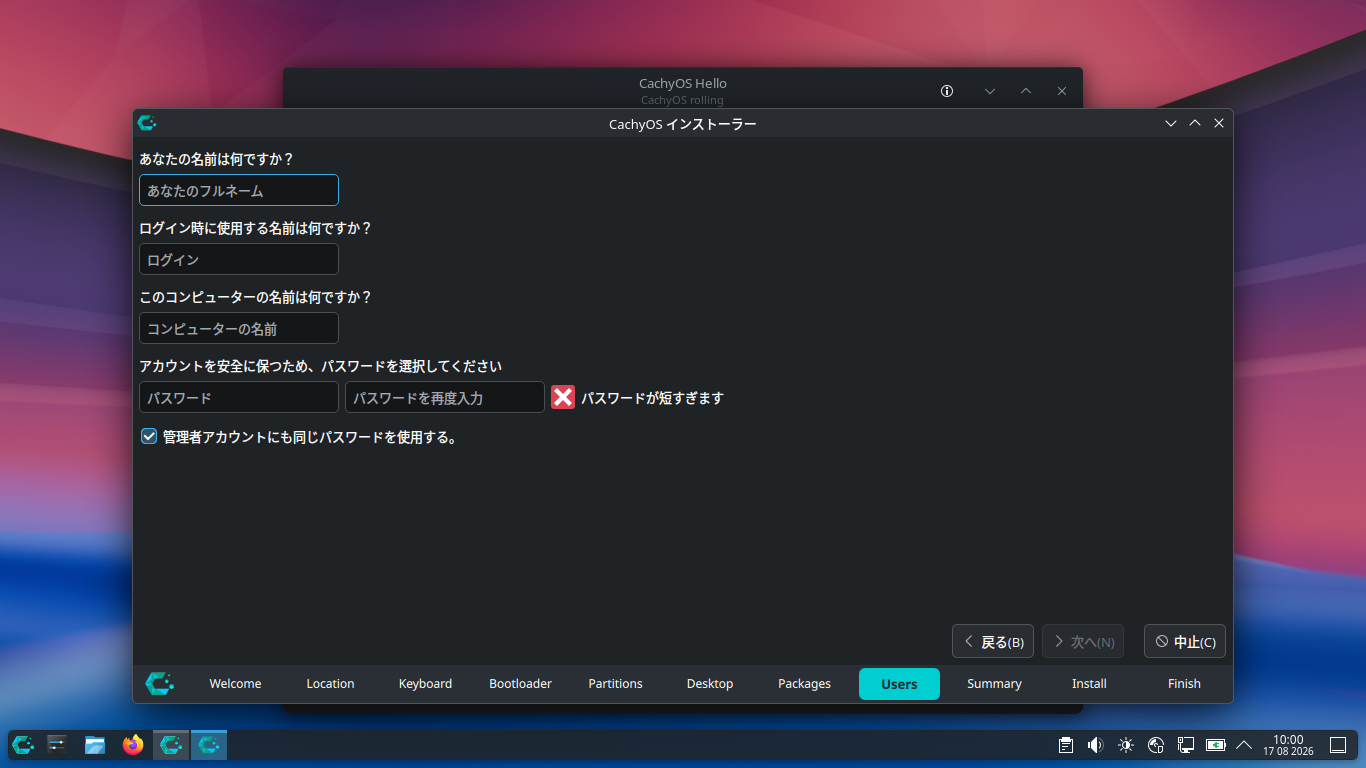The image size is (1366, 768).
Task: Open the About info icon in CachyOS Hello
Action: point(947,91)
